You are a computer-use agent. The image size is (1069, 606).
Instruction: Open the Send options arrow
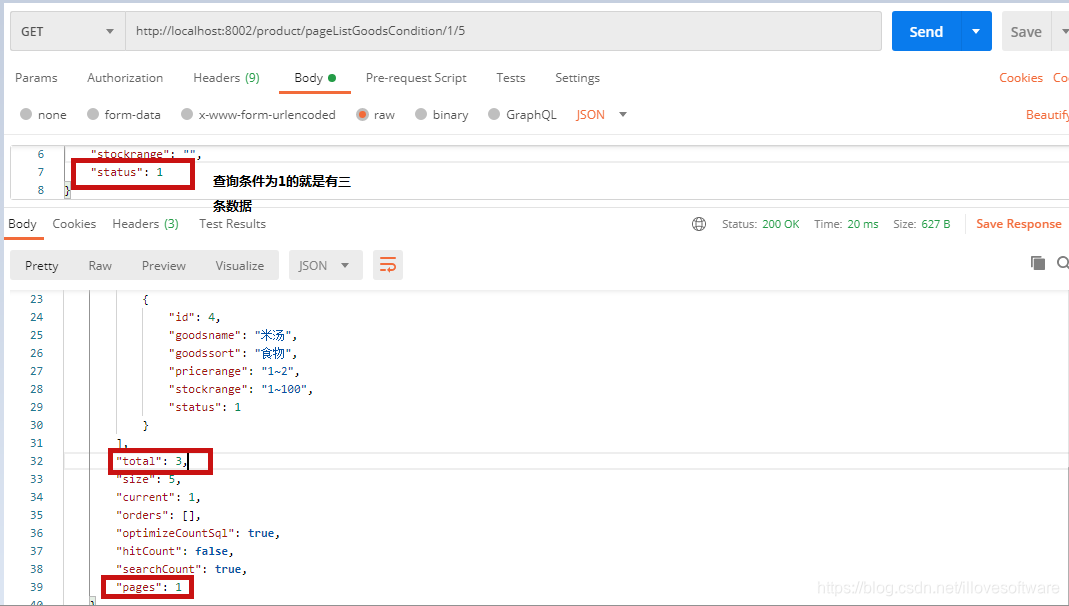pos(976,31)
